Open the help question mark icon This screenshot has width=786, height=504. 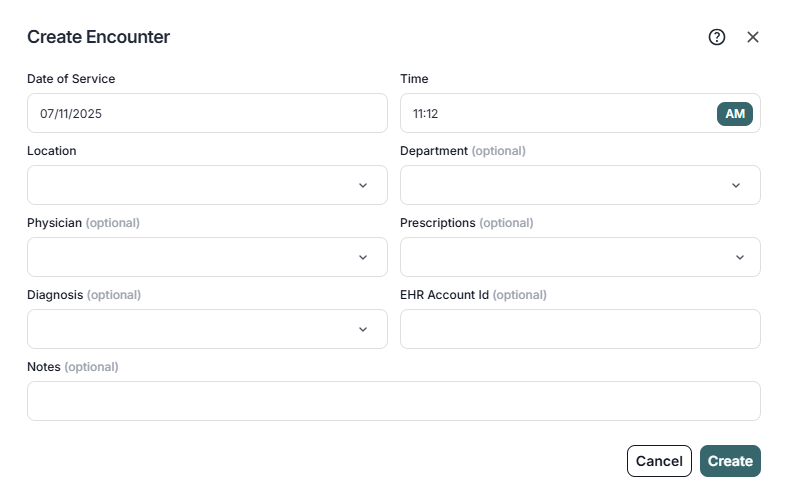pyautogui.click(x=716, y=37)
